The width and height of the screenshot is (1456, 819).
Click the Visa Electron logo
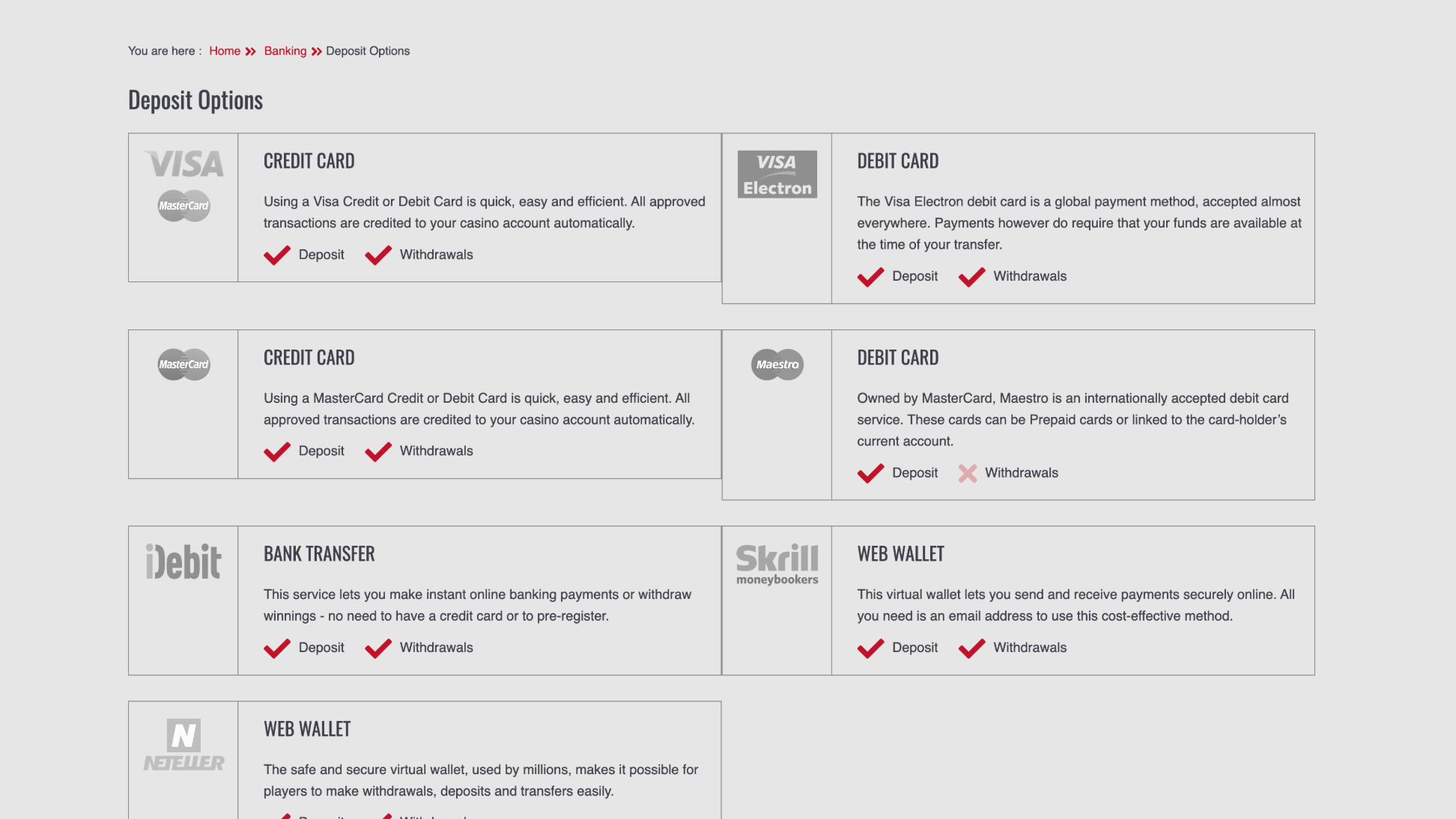coord(777,174)
